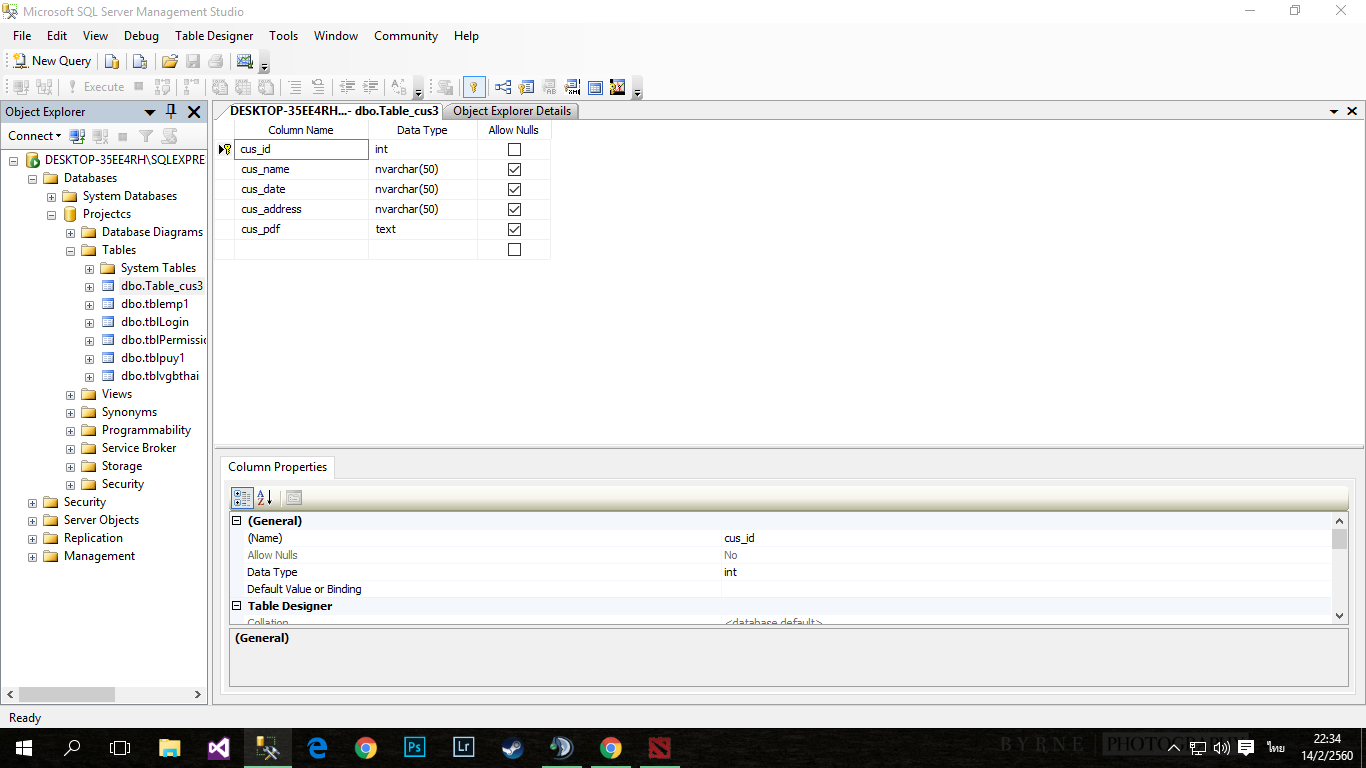Open the File menu
1366x768 pixels.
pos(22,36)
